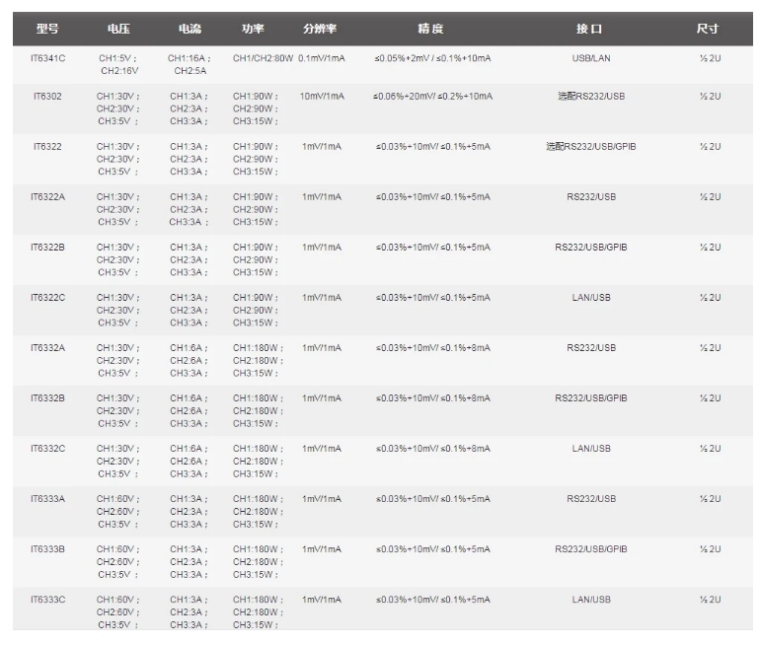Select the 接口 column header
This screenshot has height=645, width=760.
click(x=591, y=29)
